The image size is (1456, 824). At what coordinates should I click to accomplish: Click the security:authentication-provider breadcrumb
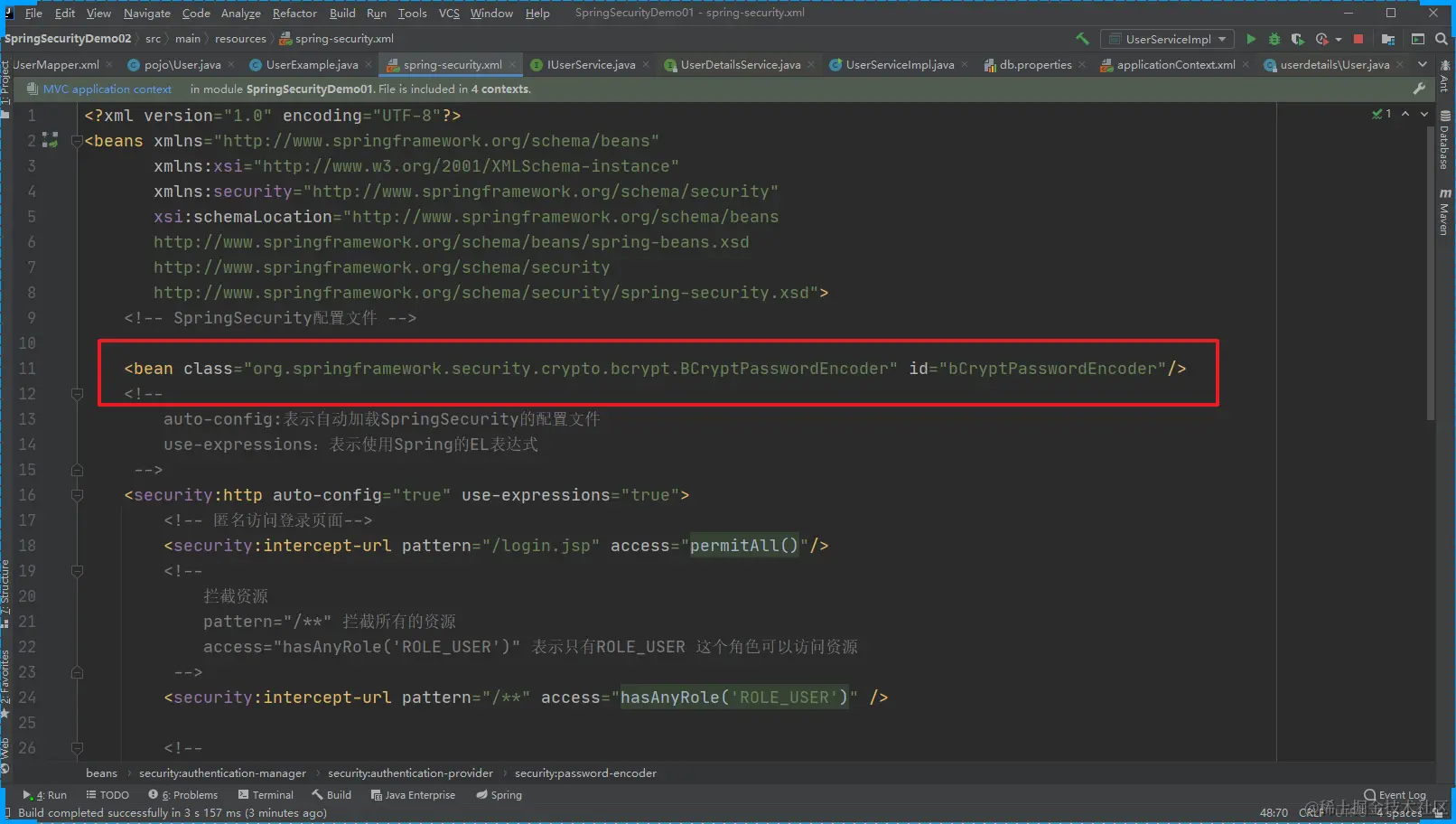pyautogui.click(x=410, y=773)
